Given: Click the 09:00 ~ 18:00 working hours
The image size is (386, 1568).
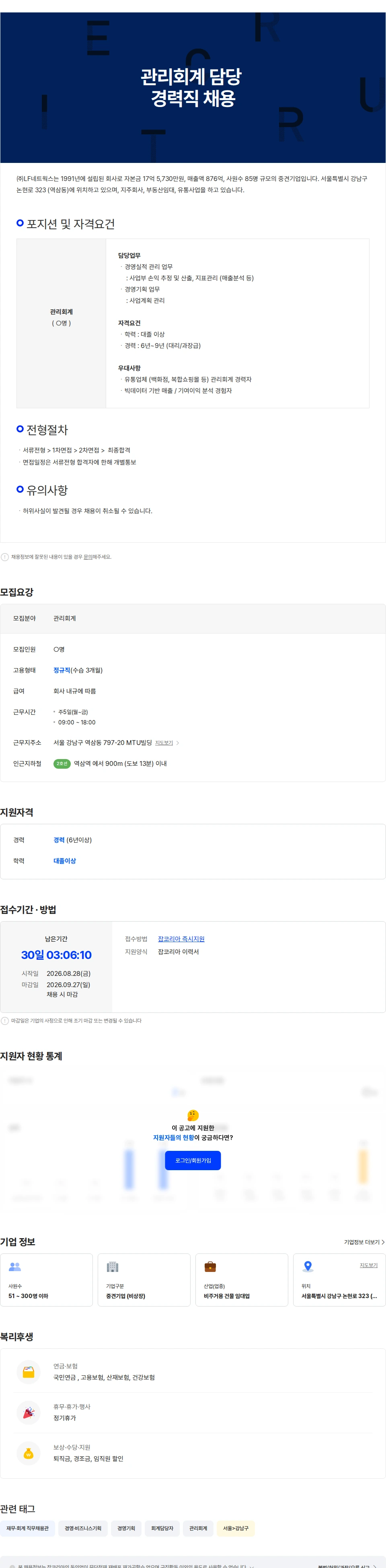Looking at the screenshot, I should click(77, 722).
